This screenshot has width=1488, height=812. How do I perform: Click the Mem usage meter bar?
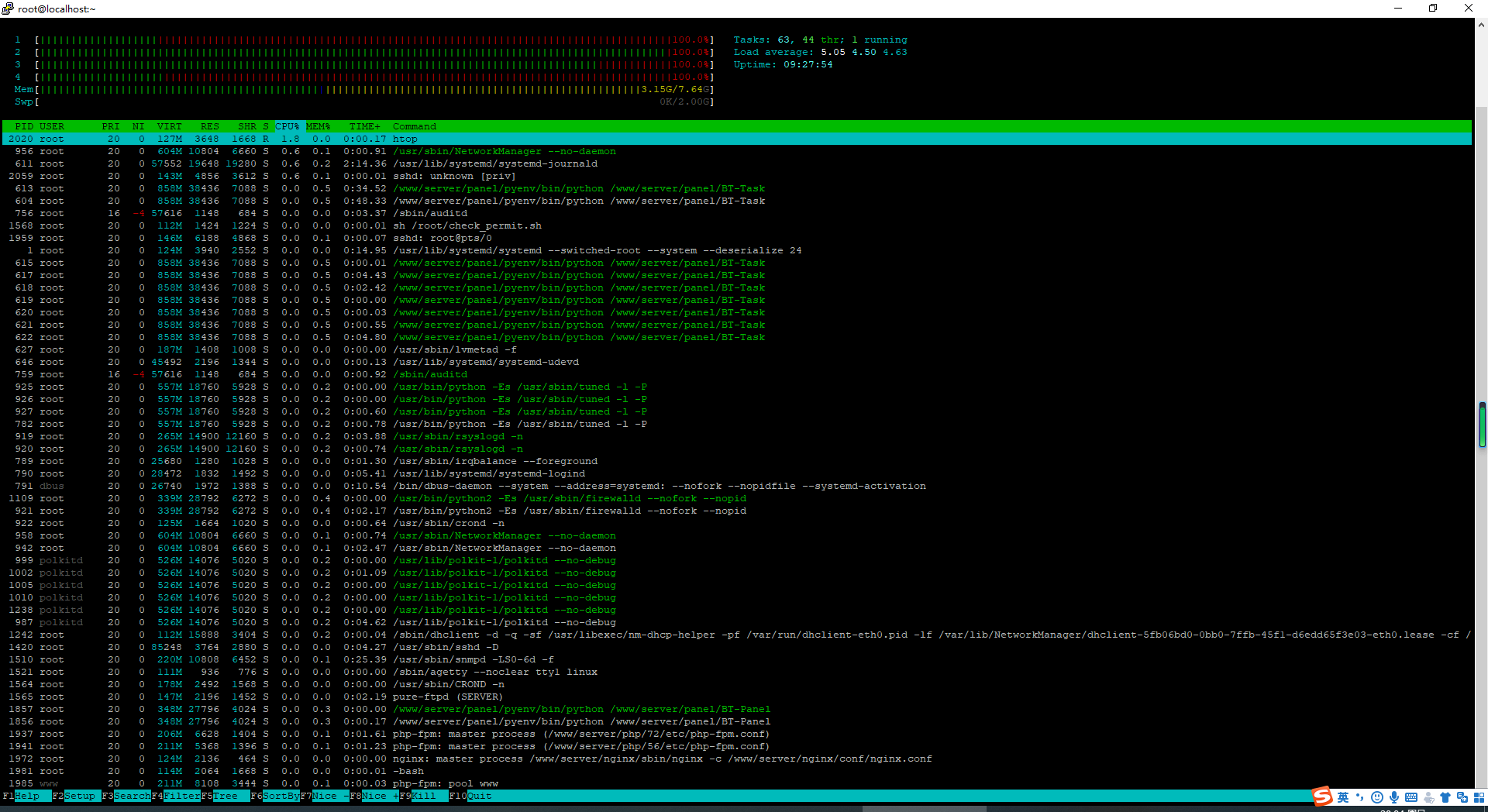374,89
